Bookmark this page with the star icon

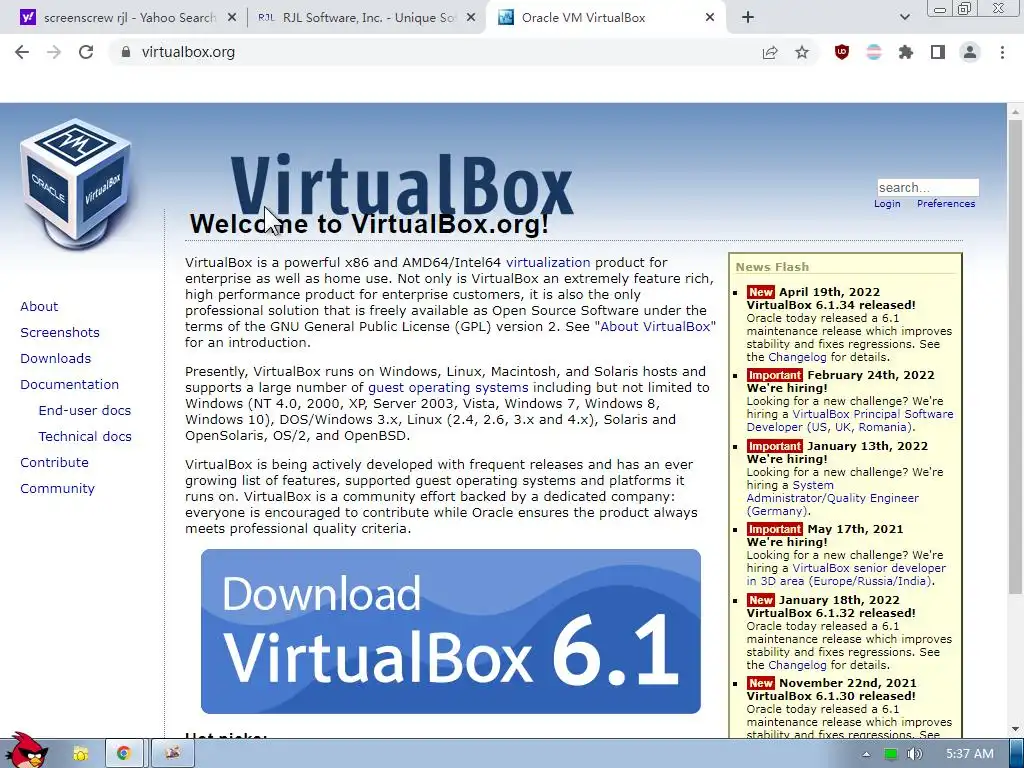[802, 52]
